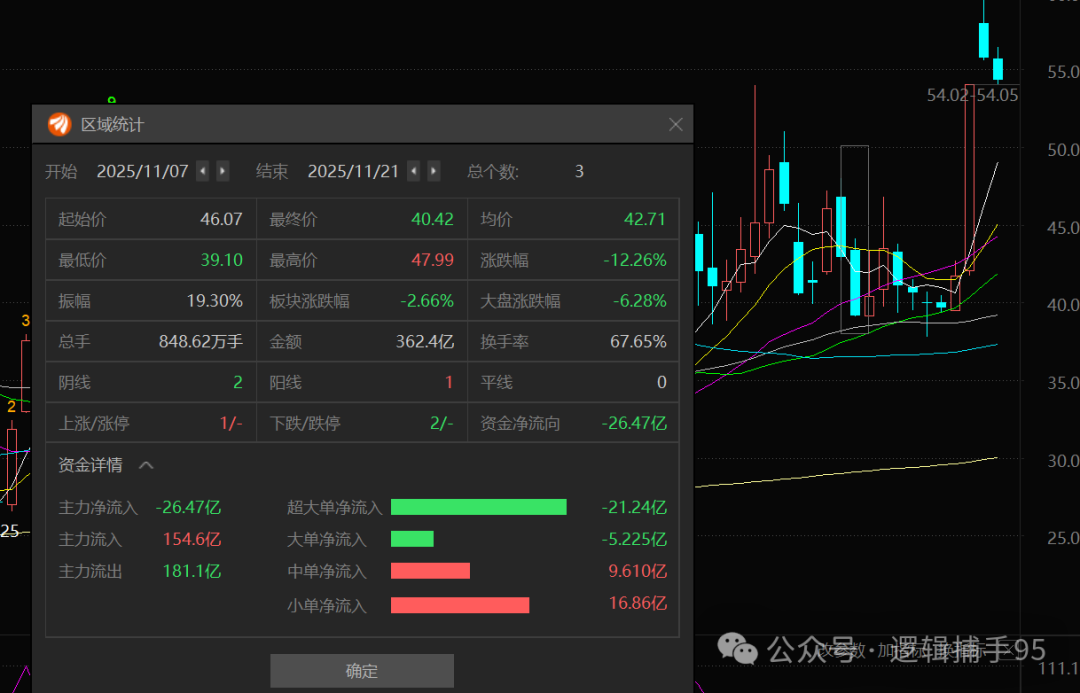Click the 中单净流入 amount 9.610亿
The height and width of the screenshot is (693, 1080).
638,571
